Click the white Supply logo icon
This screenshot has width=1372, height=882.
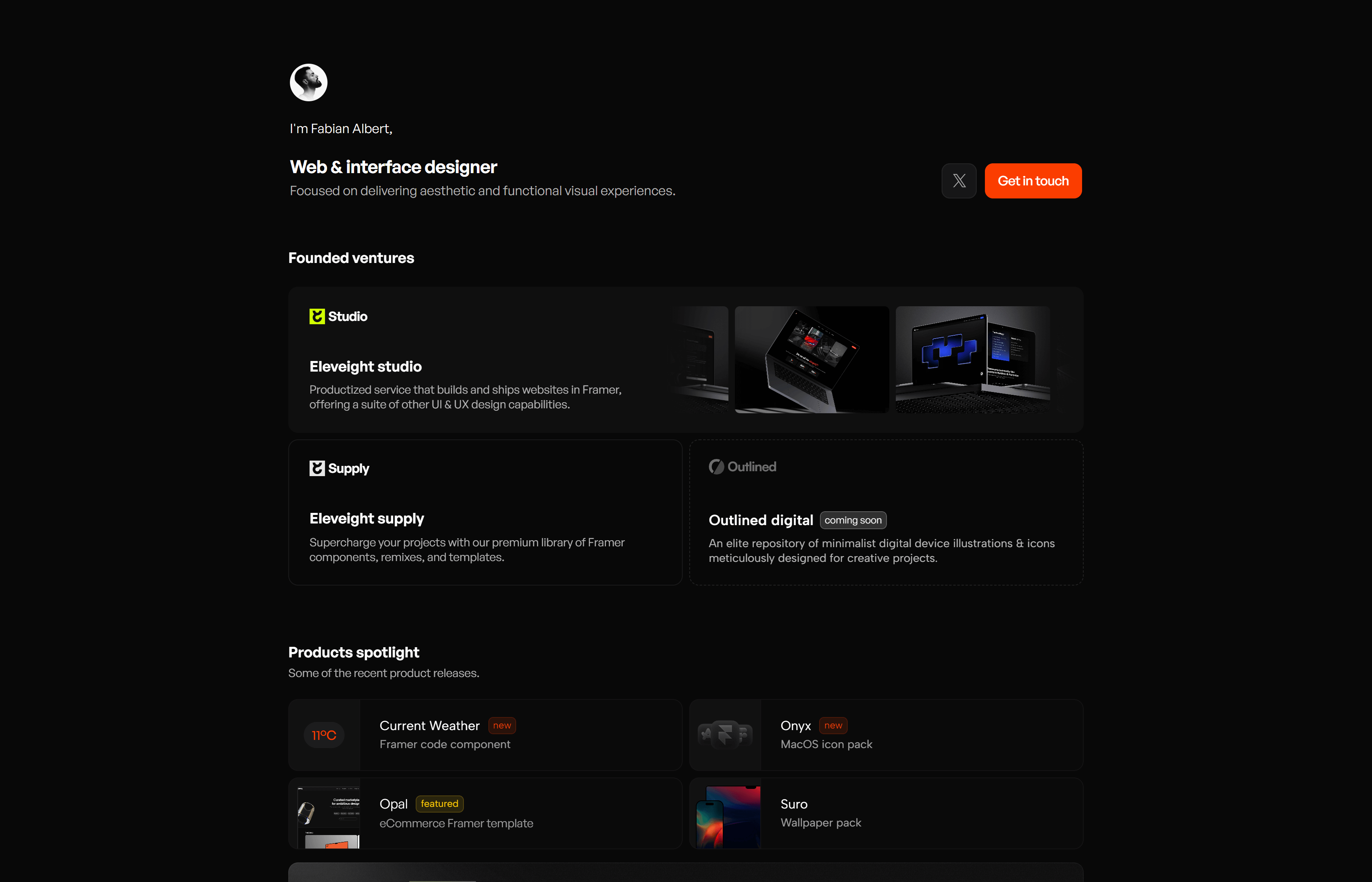click(x=316, y=468)
